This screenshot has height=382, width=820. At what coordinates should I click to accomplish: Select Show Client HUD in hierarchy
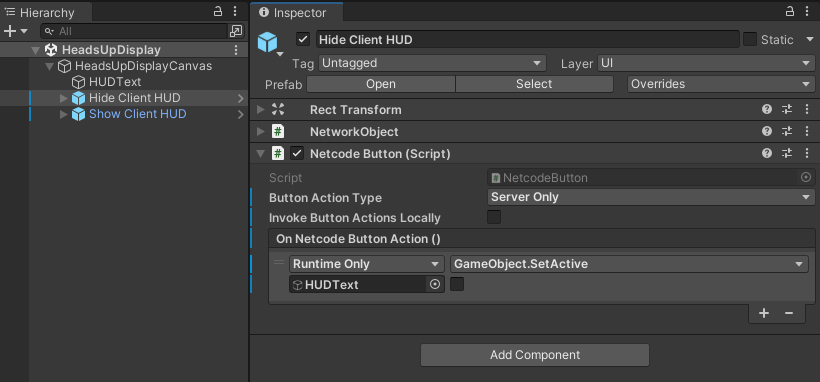click(138, 114)
